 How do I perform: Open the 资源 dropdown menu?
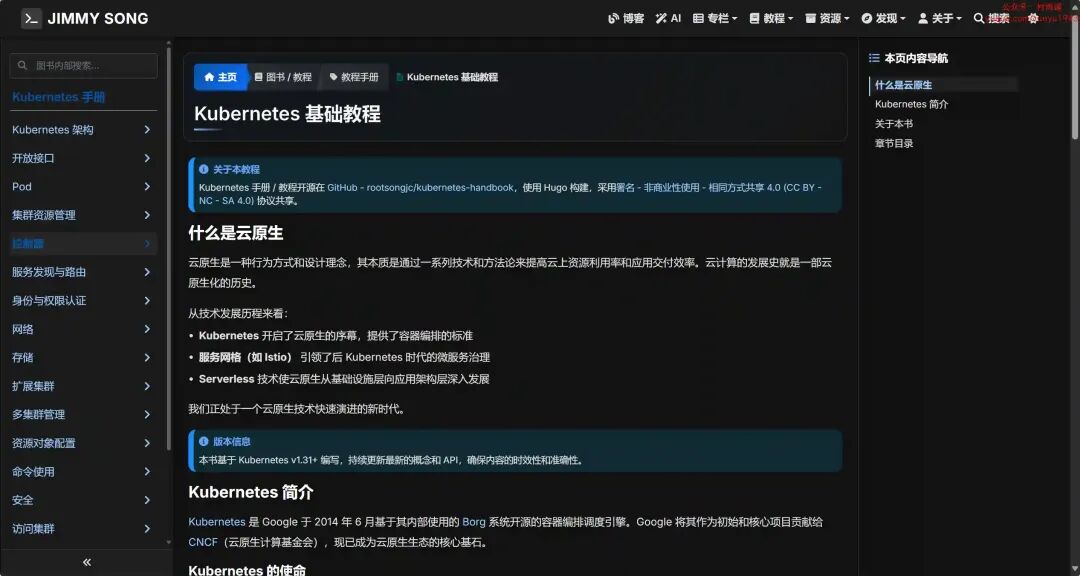pyautogui.click(x=827, y=19)
